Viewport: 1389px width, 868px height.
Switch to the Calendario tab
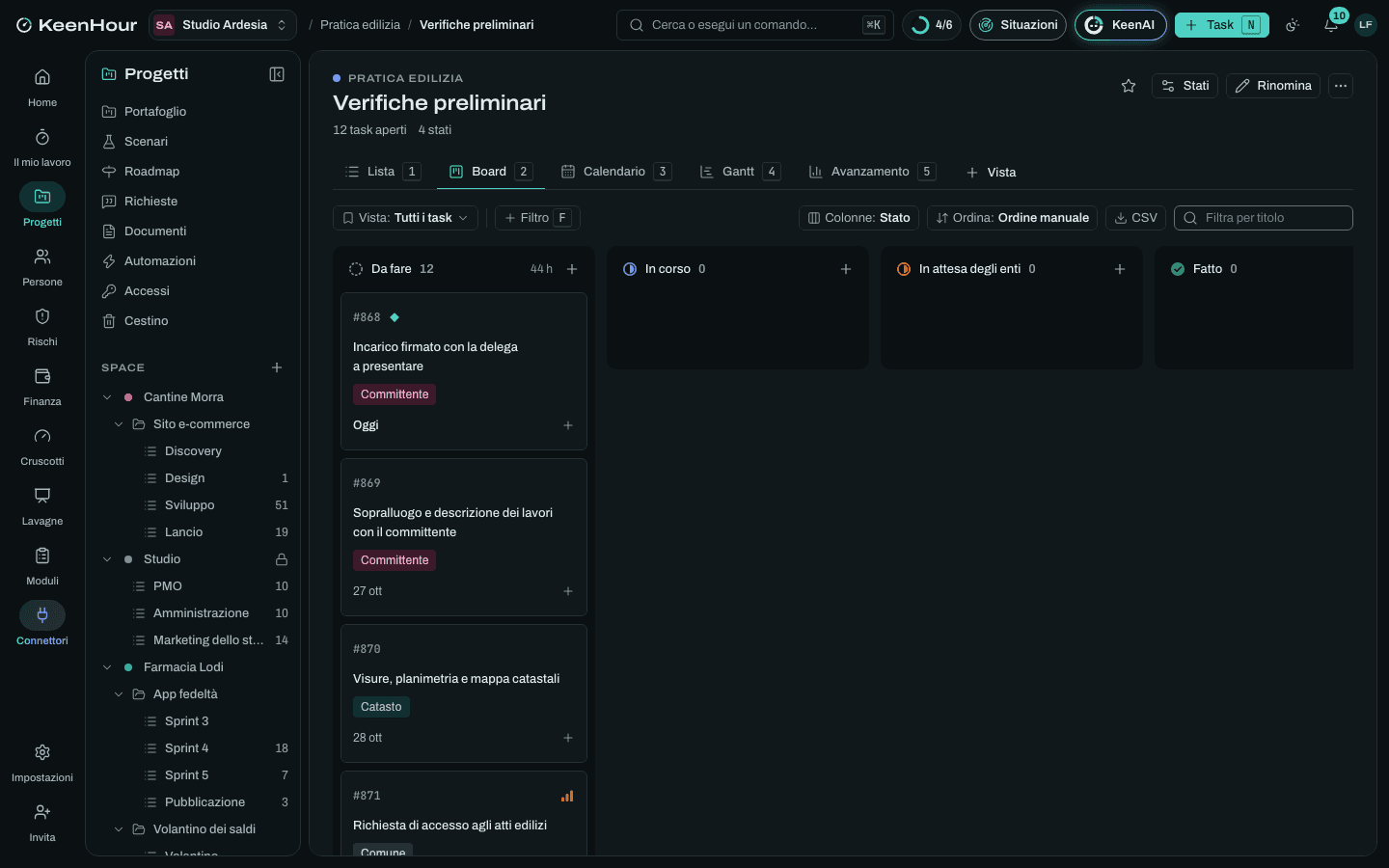tap(615, 172)
